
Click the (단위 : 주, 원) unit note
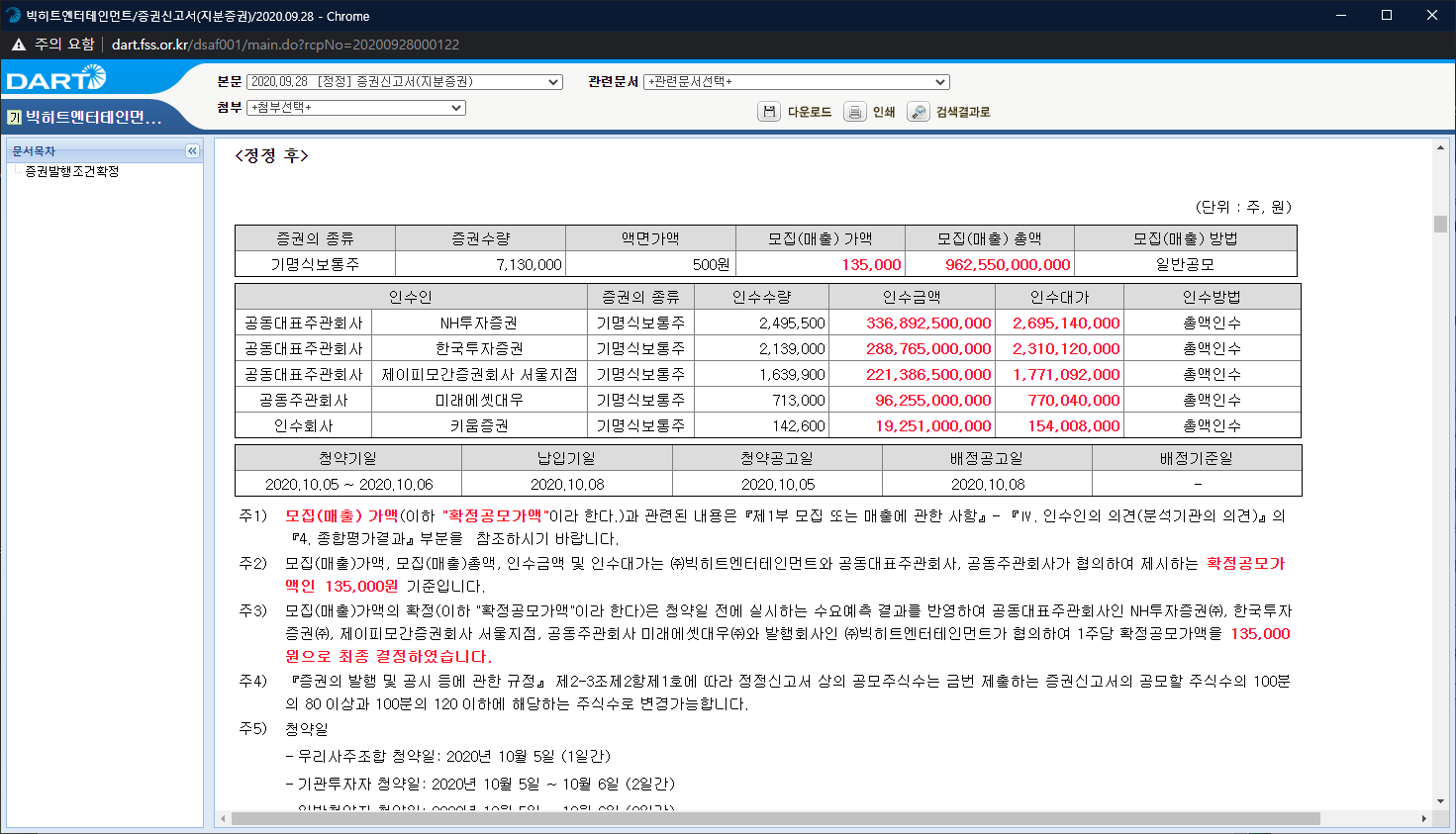(x=1243, y=207)
